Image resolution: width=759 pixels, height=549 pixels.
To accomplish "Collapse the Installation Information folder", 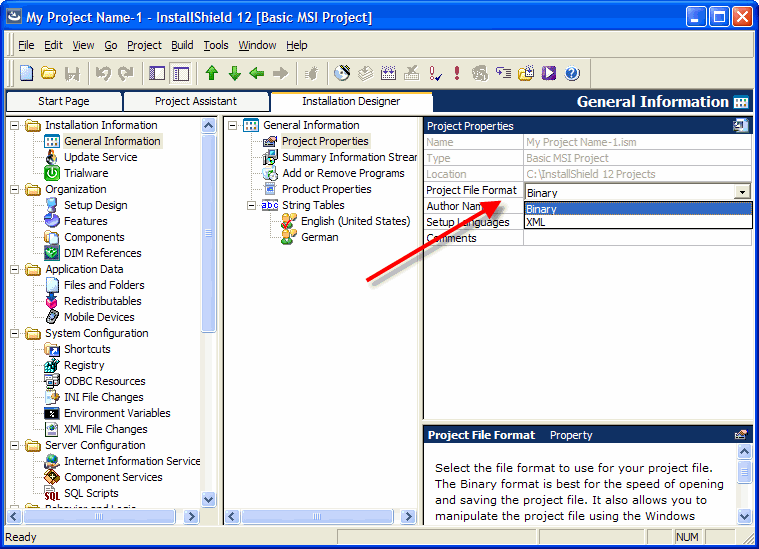I will click(15, 126).
